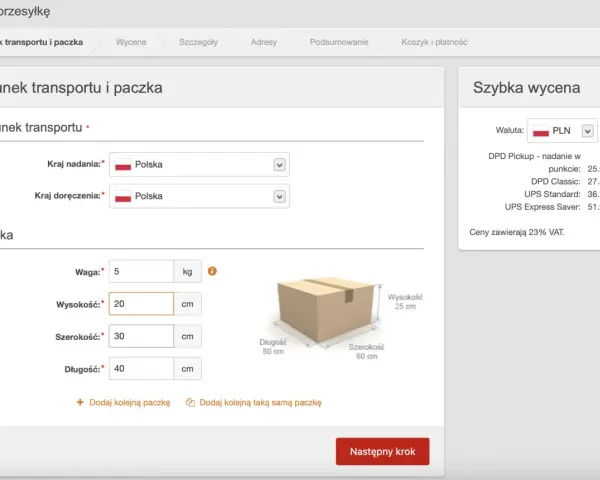Click the Szybka wycena heading
This screenshot has height=480, width=600.
coord(527,88)
